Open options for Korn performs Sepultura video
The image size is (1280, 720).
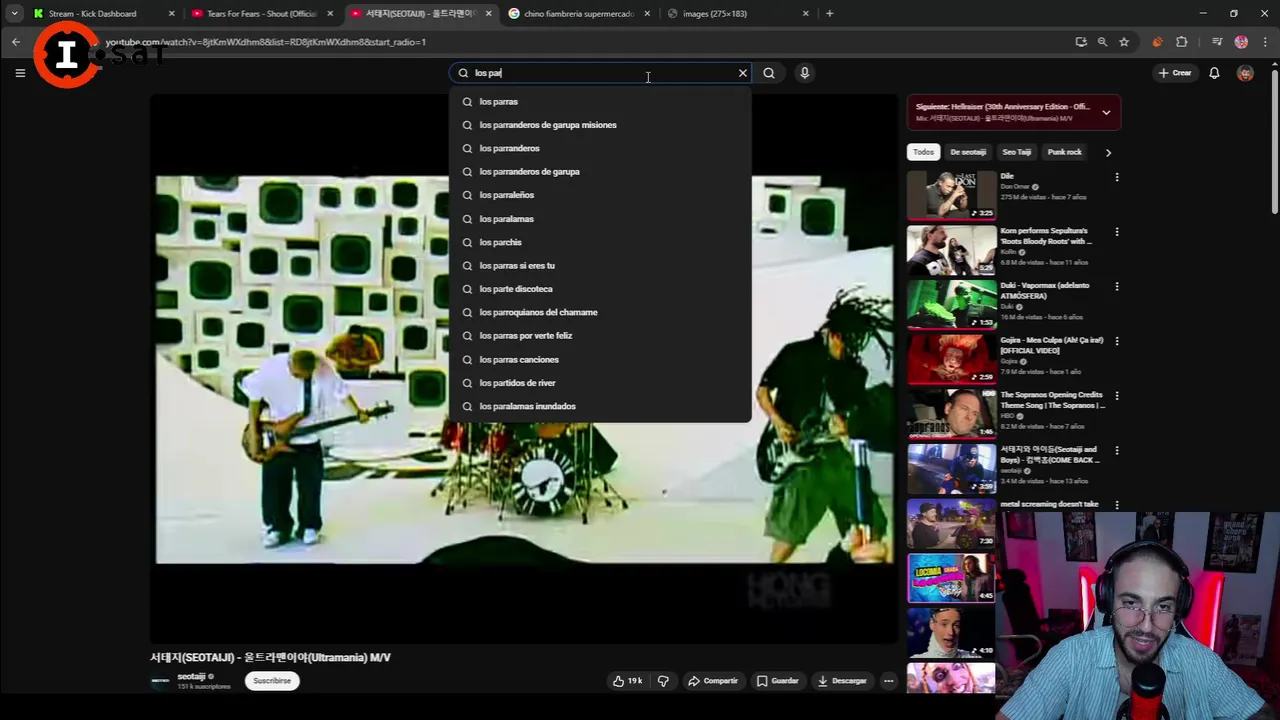pyautogui.click(x=1117, y=232)
